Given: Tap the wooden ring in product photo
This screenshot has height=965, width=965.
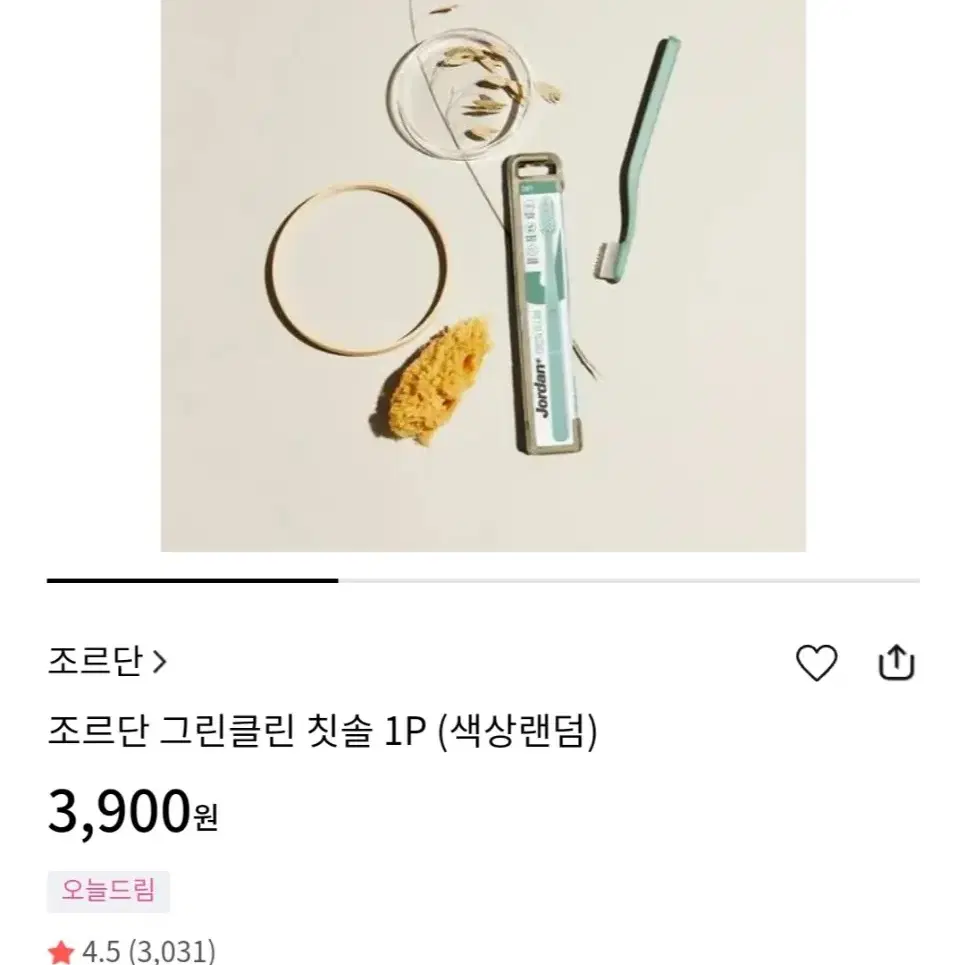Looking at the screenshot, I should [x=356, y=269].
